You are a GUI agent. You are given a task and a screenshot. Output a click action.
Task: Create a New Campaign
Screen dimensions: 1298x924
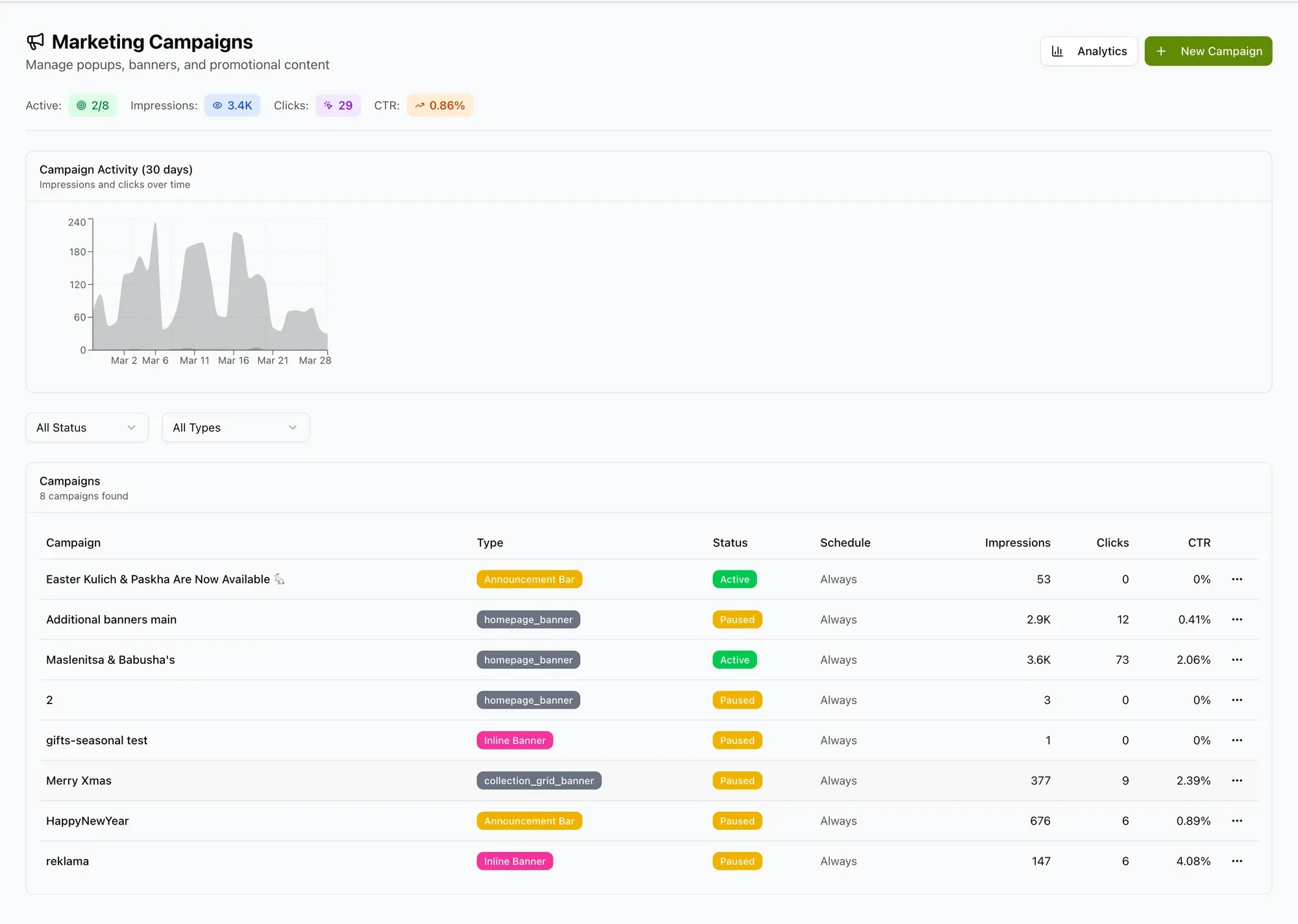[x=1208, y=51]
